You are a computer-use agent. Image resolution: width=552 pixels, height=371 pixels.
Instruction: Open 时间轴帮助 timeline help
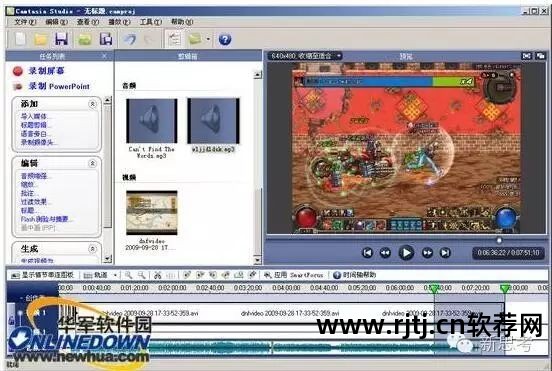[x=355, y=275]
